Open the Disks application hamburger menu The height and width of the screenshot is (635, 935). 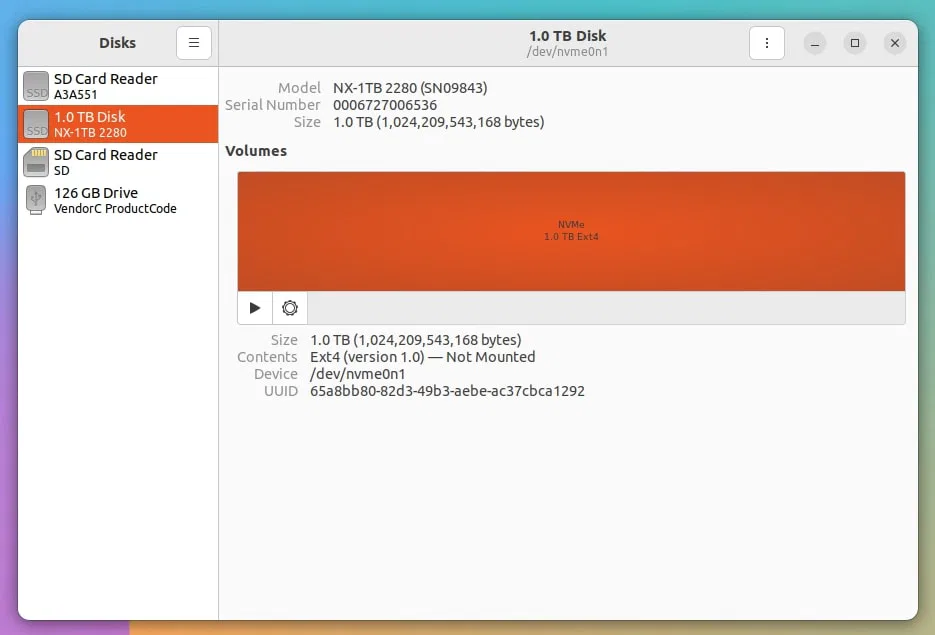[194, 43]
